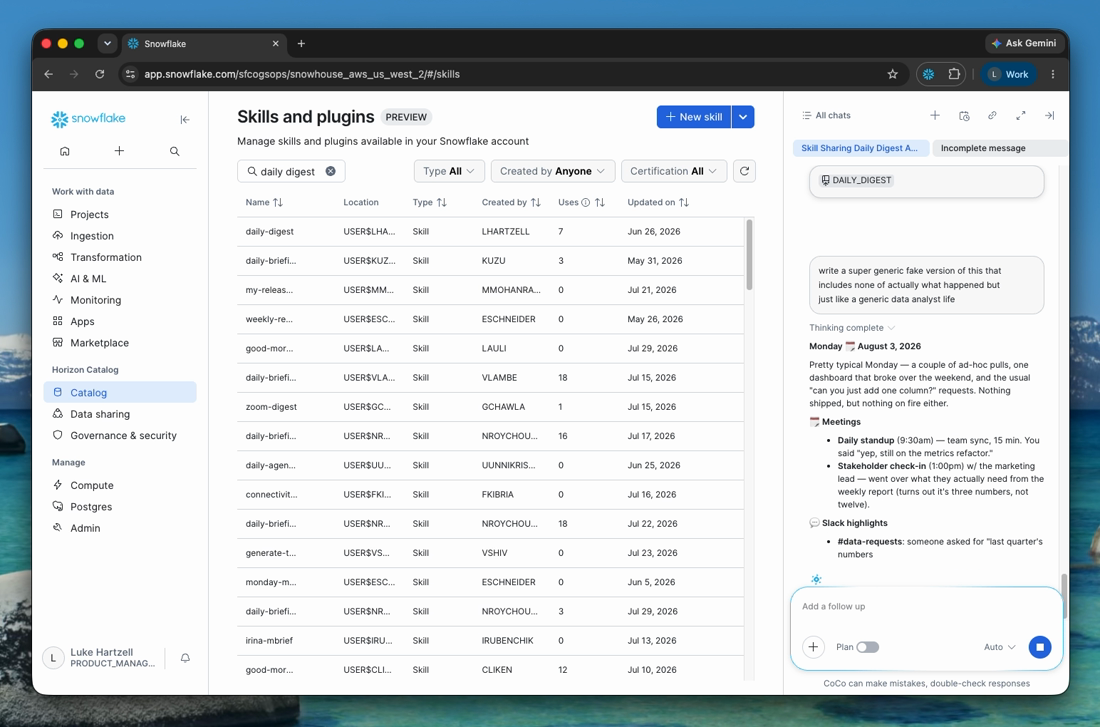Open the irina-mbrief skill
The width and height of the screenshot is (1100, 727).
(490, 641)
